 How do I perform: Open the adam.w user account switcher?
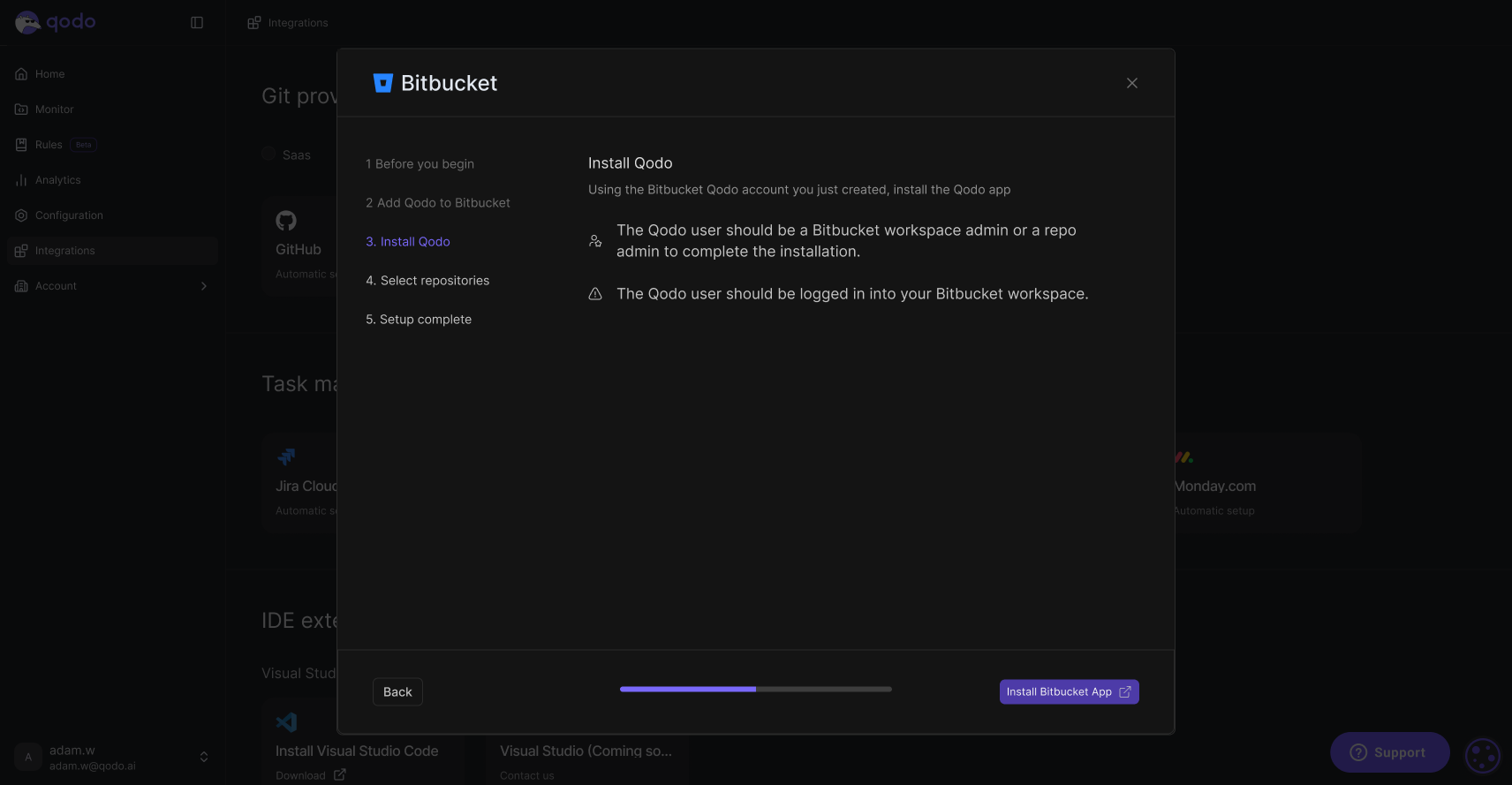(x=112, y=758)
